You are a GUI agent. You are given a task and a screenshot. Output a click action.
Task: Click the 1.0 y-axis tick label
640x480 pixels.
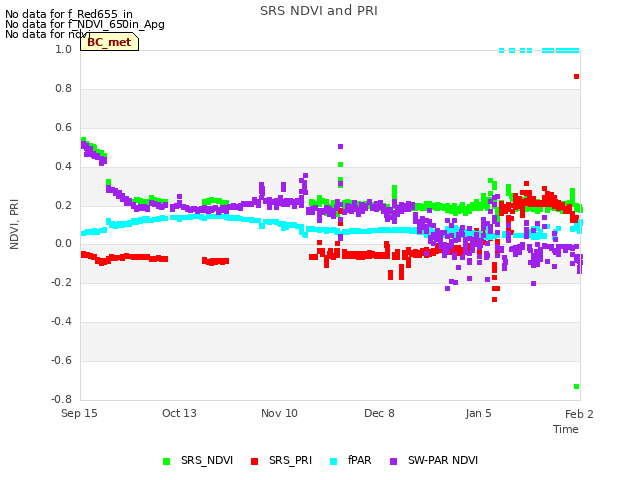[63, 49]
